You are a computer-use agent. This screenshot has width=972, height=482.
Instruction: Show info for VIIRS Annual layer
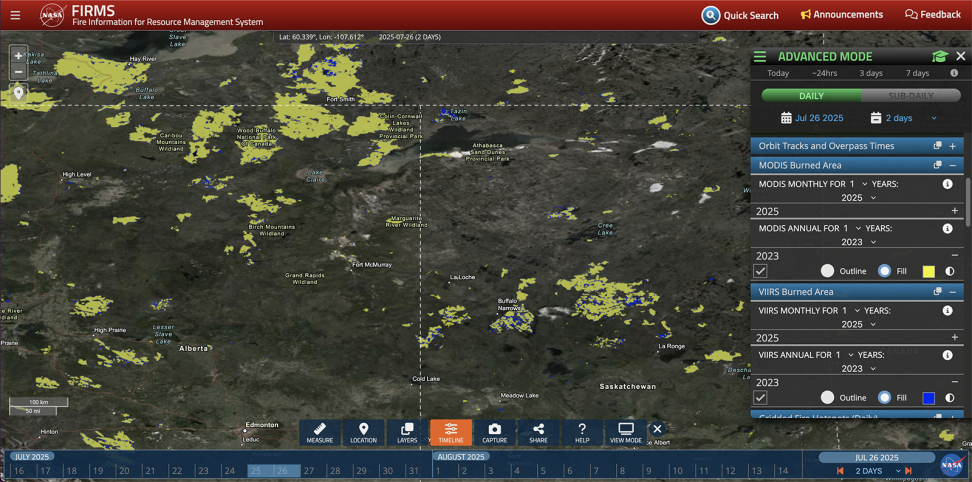pos(947,355)
